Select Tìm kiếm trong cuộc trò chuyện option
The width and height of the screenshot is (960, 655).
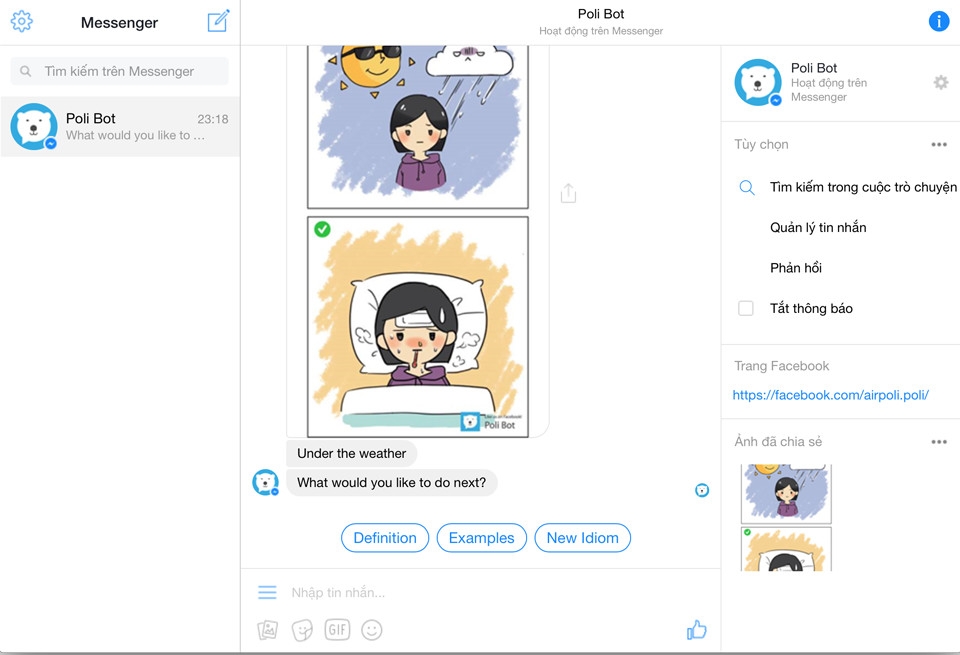863,187
